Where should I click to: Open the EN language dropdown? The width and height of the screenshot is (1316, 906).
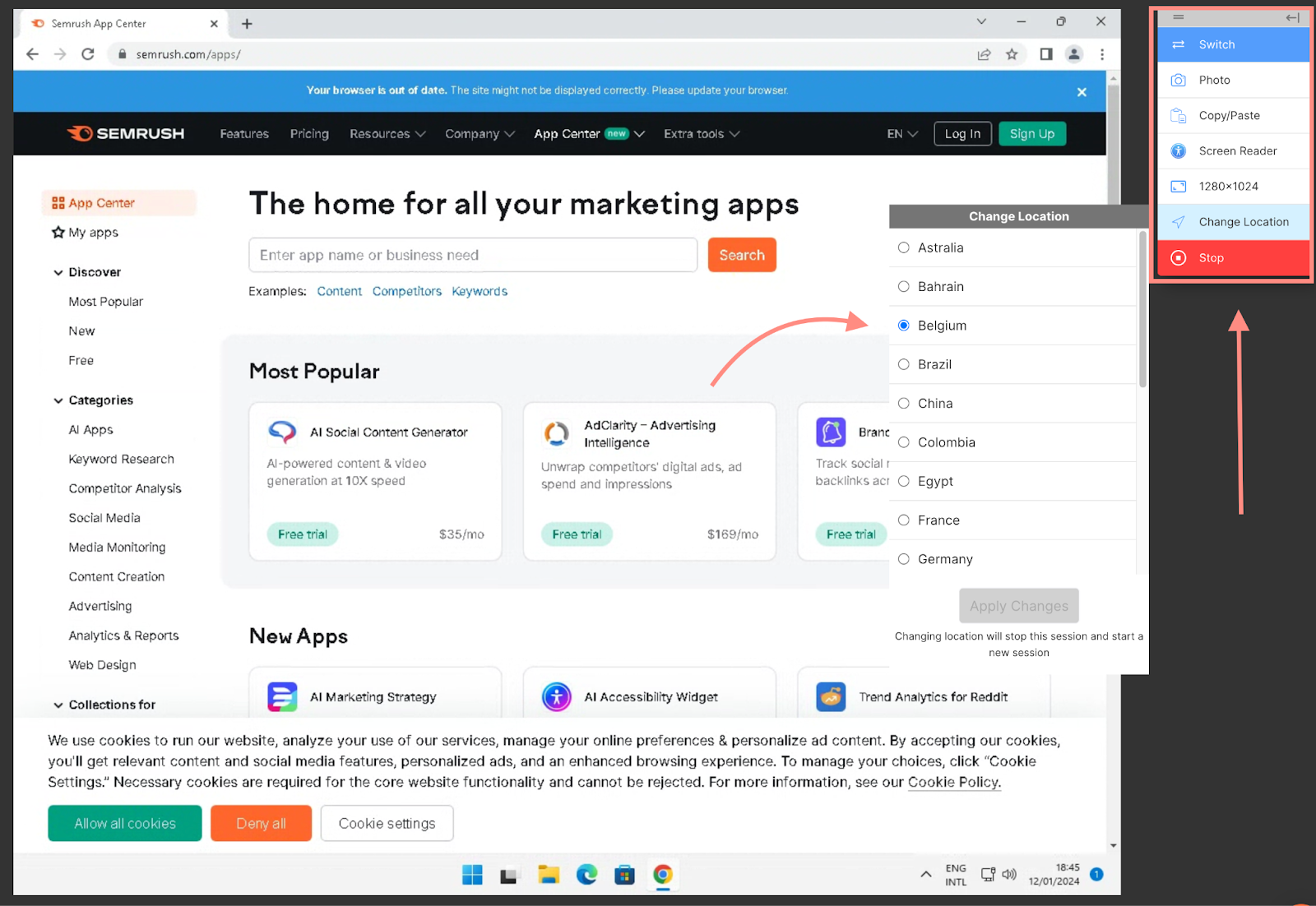click(901, 134)
